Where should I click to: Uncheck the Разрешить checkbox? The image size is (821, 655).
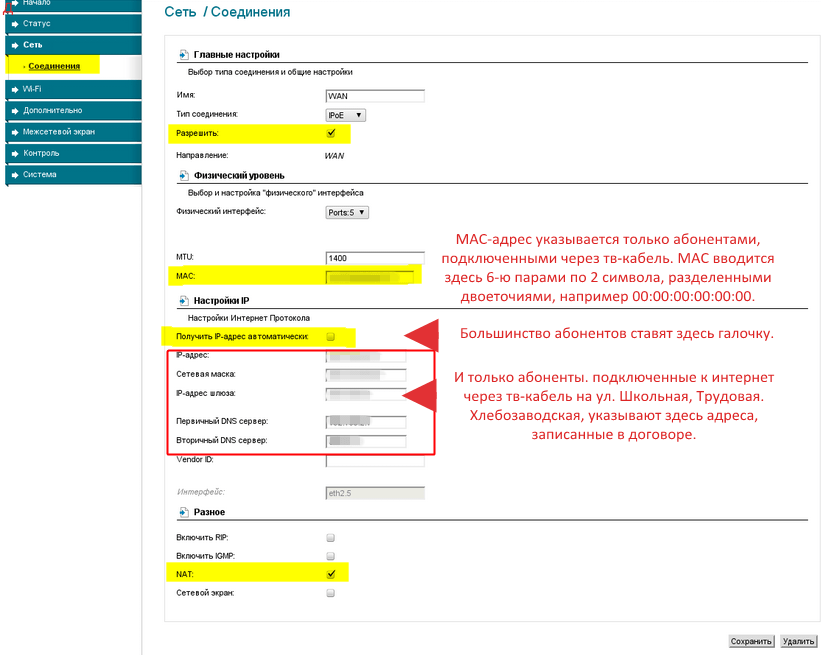click(331, 133)
